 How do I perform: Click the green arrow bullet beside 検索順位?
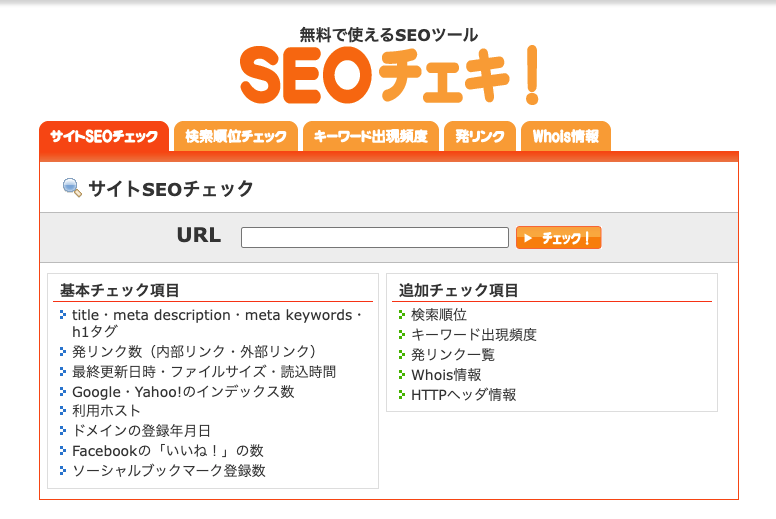point(402,315)
